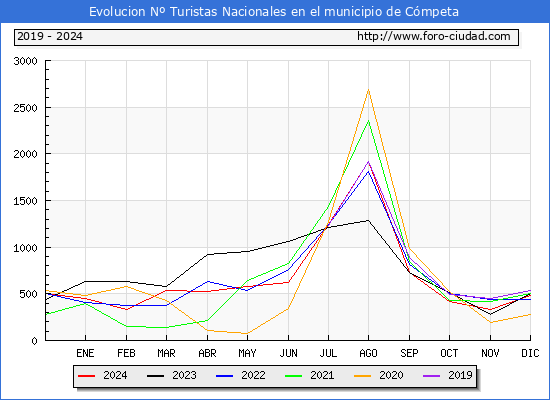
Task: Click the orange 2020 low point at MAY
Action: [x=247, y=333]
